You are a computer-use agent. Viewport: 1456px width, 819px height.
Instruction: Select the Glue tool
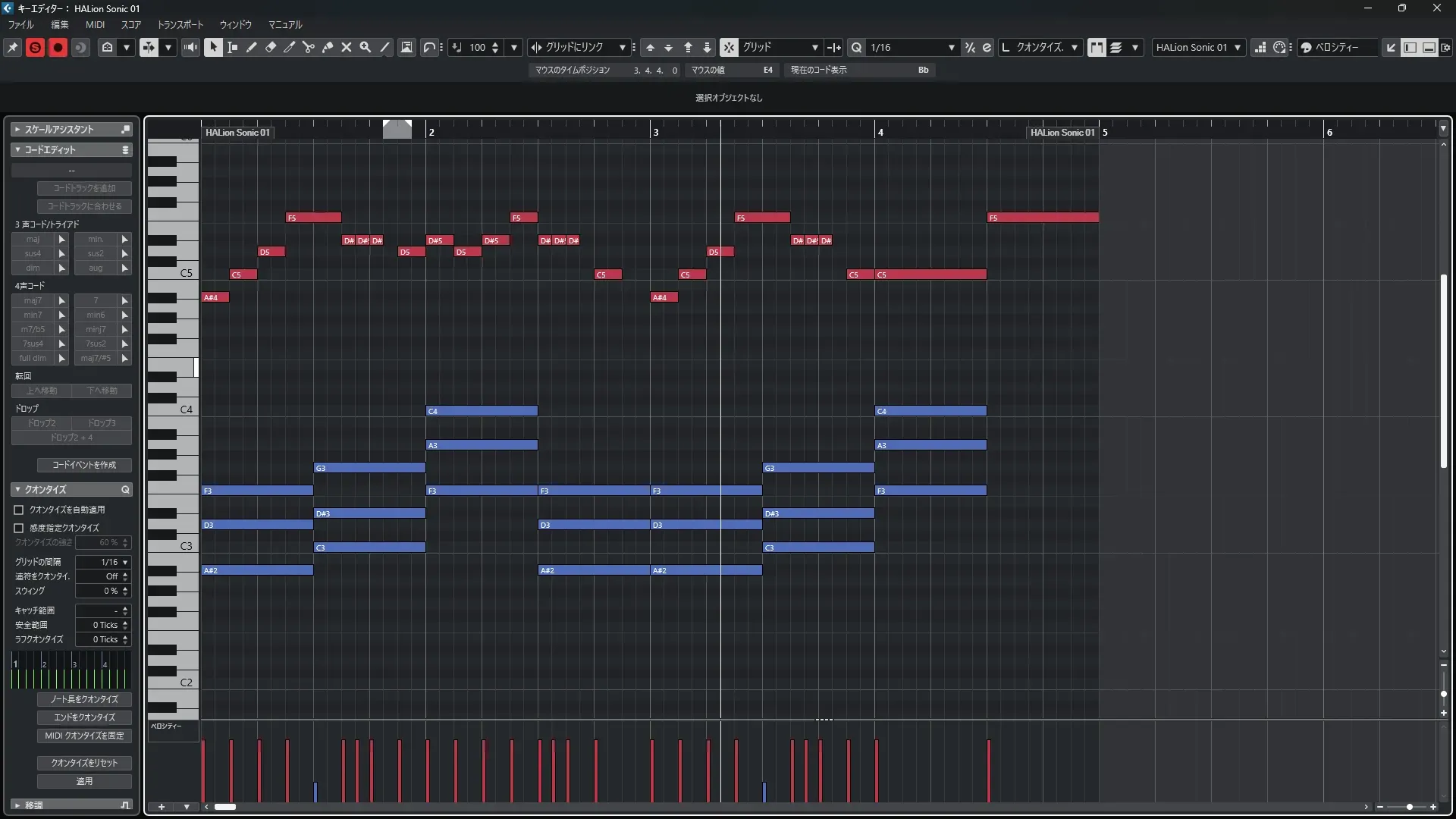tap(328, 47)
